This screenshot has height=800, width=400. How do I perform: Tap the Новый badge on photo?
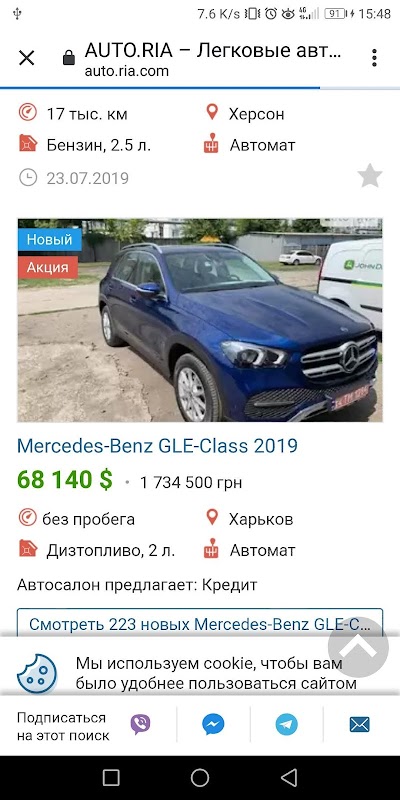(49, 239)
